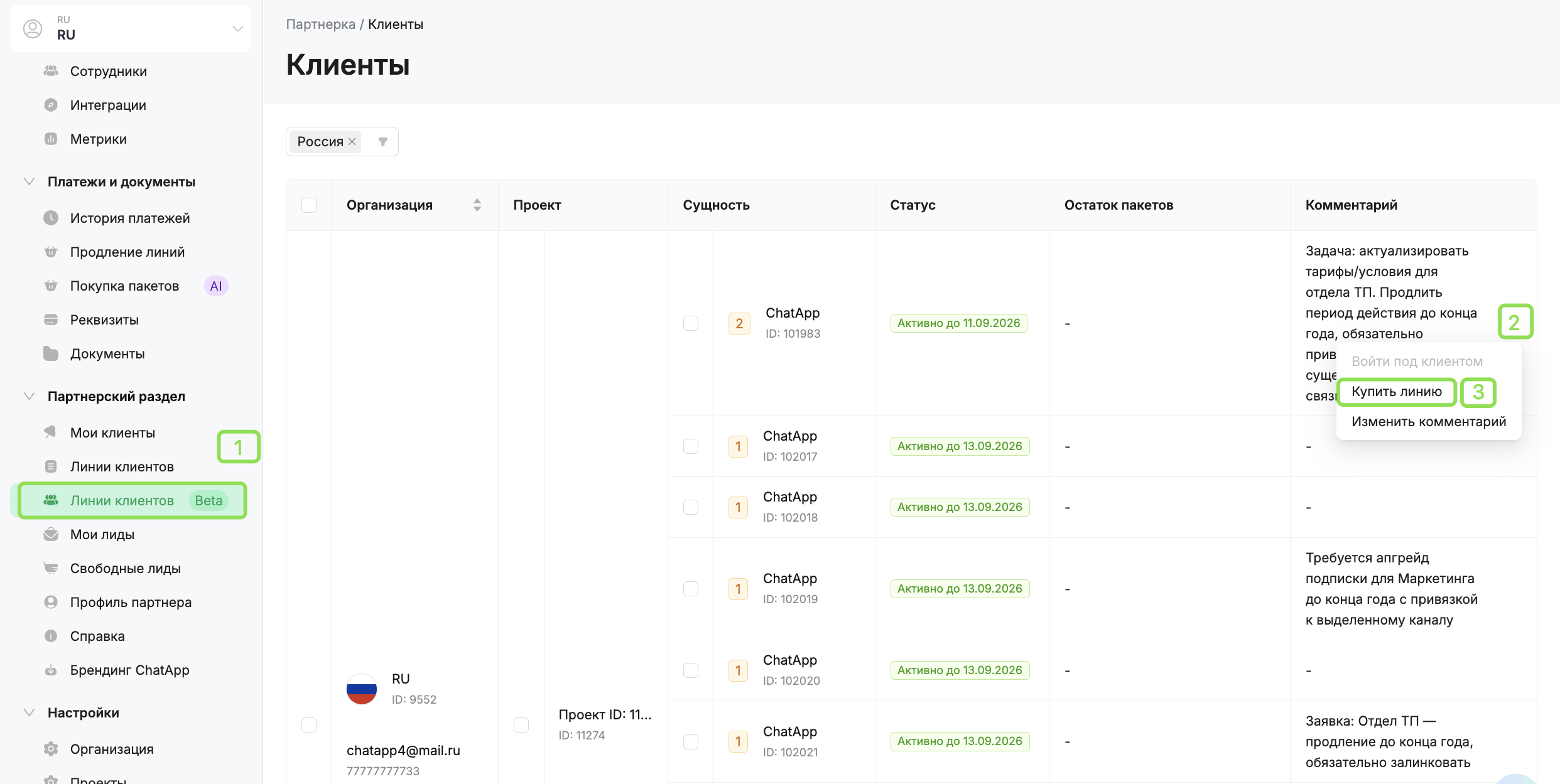Click the Метрики chart icon
The image size is (1560, 784).
pyautogui.click(x=51, y=139)
